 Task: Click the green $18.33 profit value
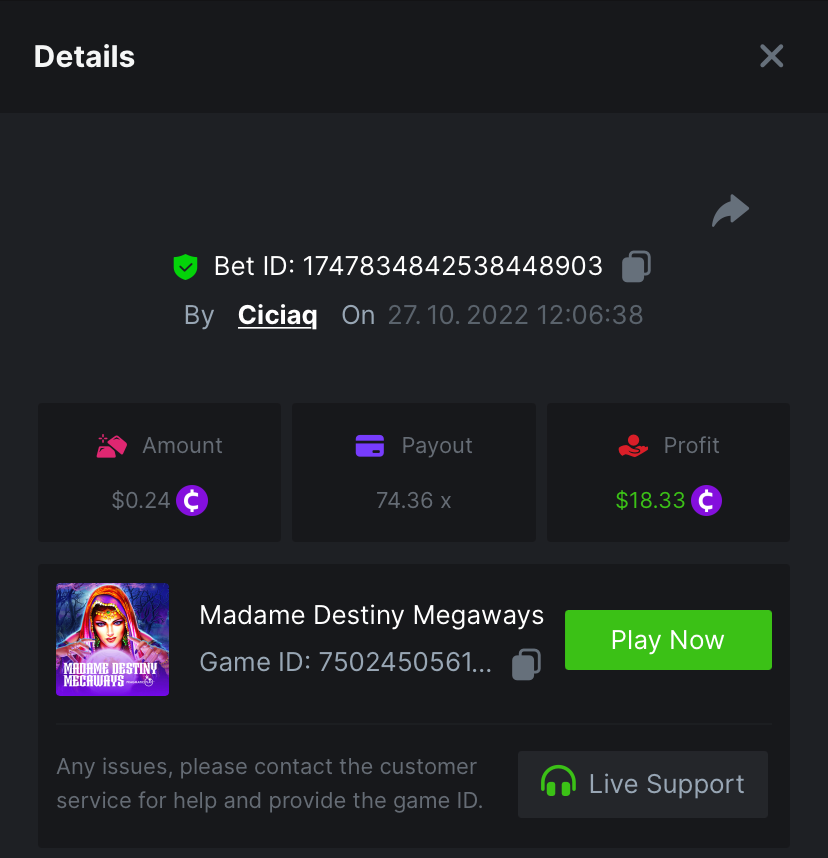650,500
